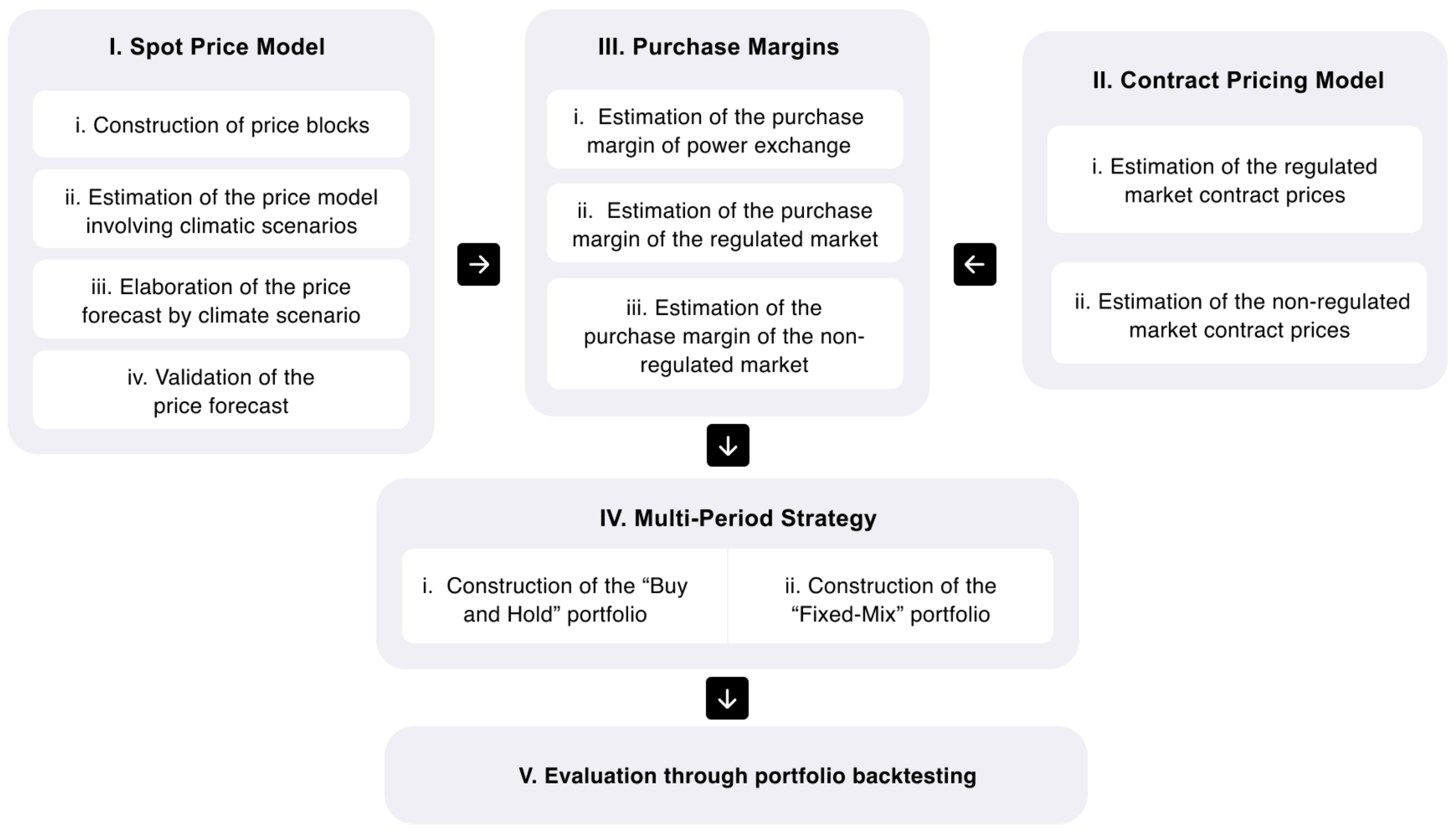Click the down arrow below Purchase Margins
Image resolution: width=1456 pixels, height=833 pixels.
click(728, 445)
